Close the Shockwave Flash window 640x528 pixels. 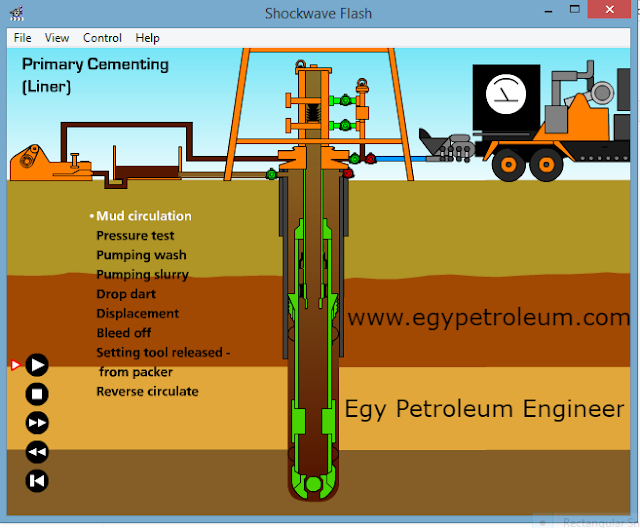click(609, 9)
